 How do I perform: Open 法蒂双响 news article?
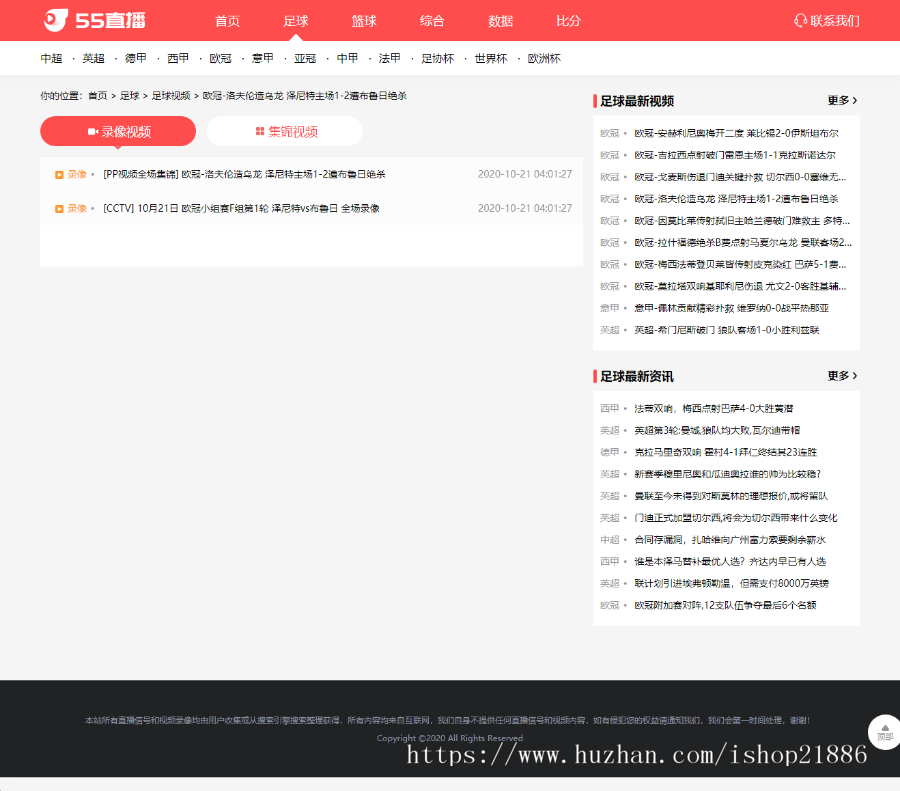click(713, 408)
